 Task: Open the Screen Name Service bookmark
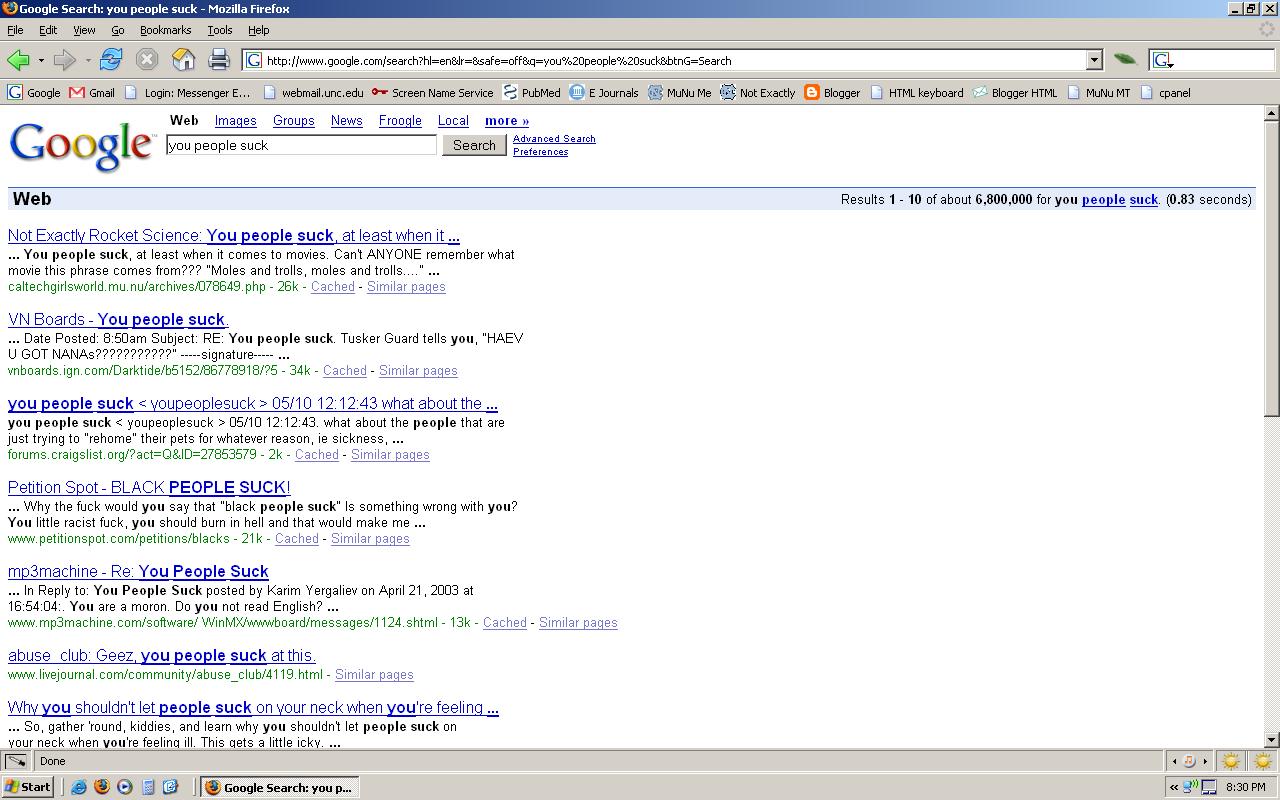tap(432, 92)
